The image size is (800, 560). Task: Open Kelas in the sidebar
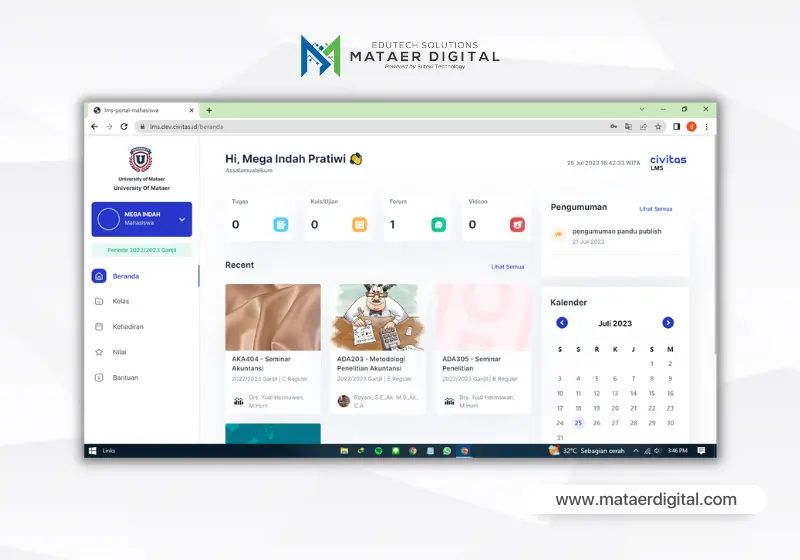[121, 301]
